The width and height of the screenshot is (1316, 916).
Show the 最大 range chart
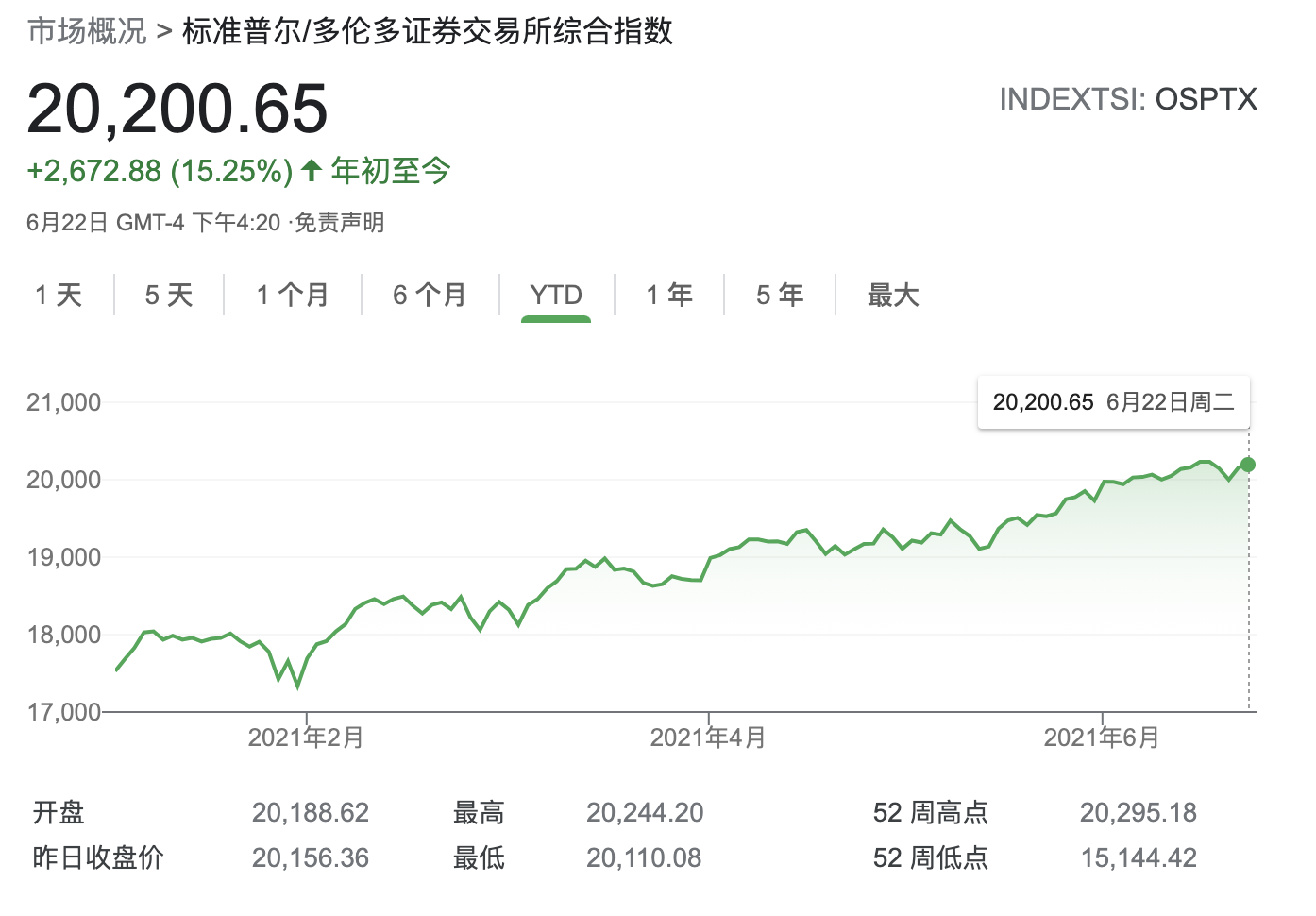point(893,296)
